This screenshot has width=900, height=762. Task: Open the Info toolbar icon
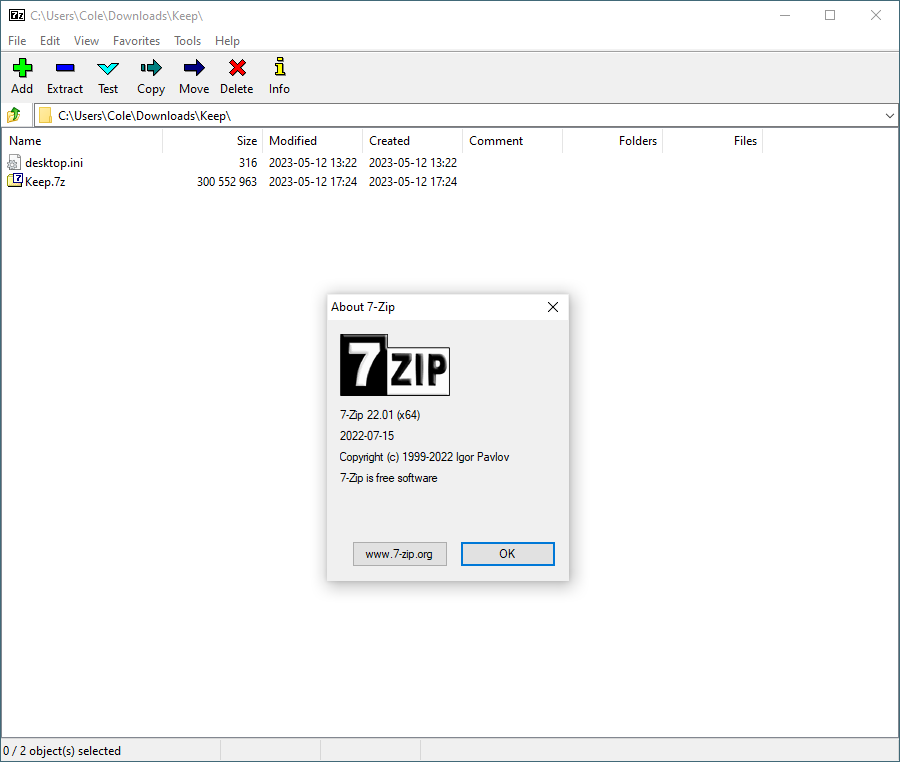click(280, 67)
